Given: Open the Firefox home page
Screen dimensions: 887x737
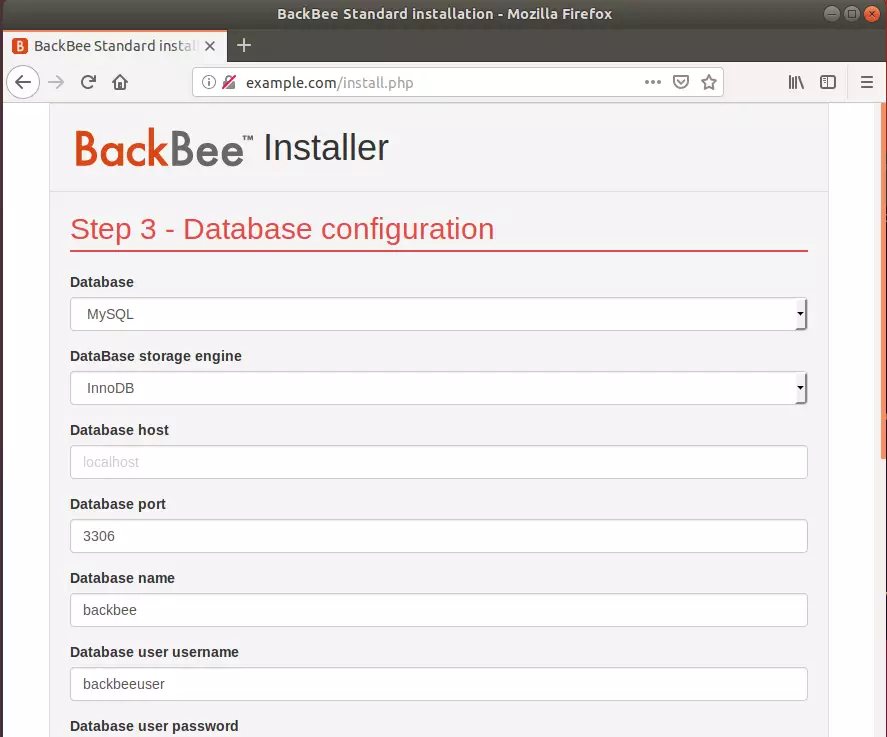Looking at the screenshot, I should click(120, 83).
